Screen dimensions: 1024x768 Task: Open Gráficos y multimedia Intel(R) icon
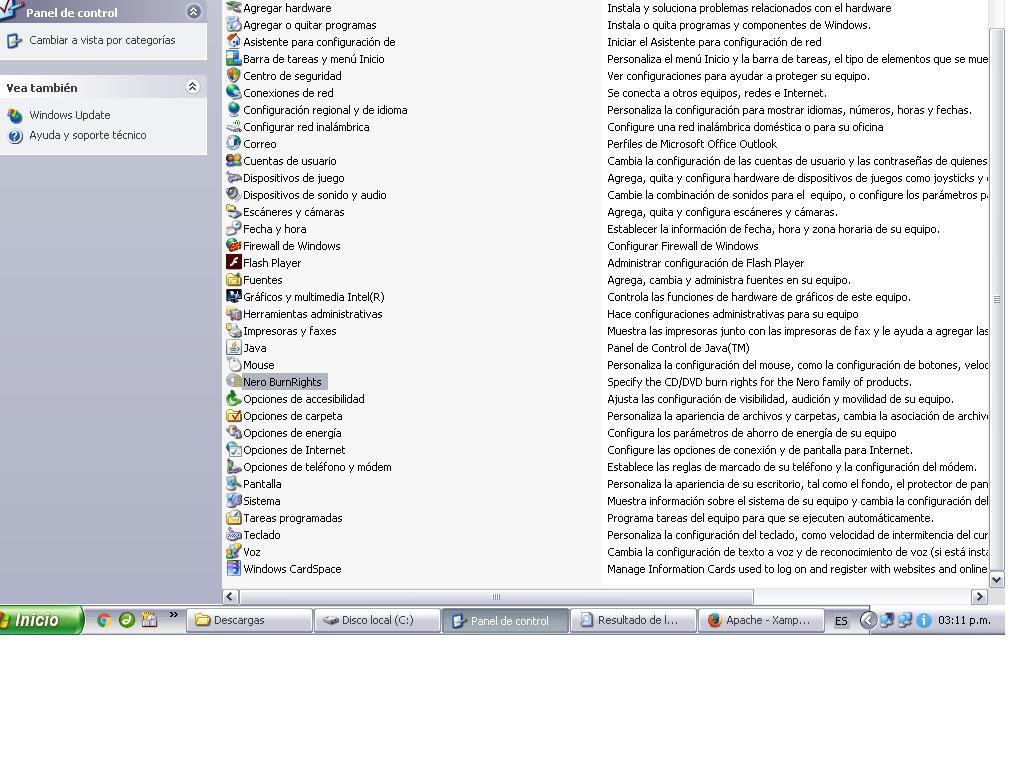pyautogui.click(x=234, y=296)
